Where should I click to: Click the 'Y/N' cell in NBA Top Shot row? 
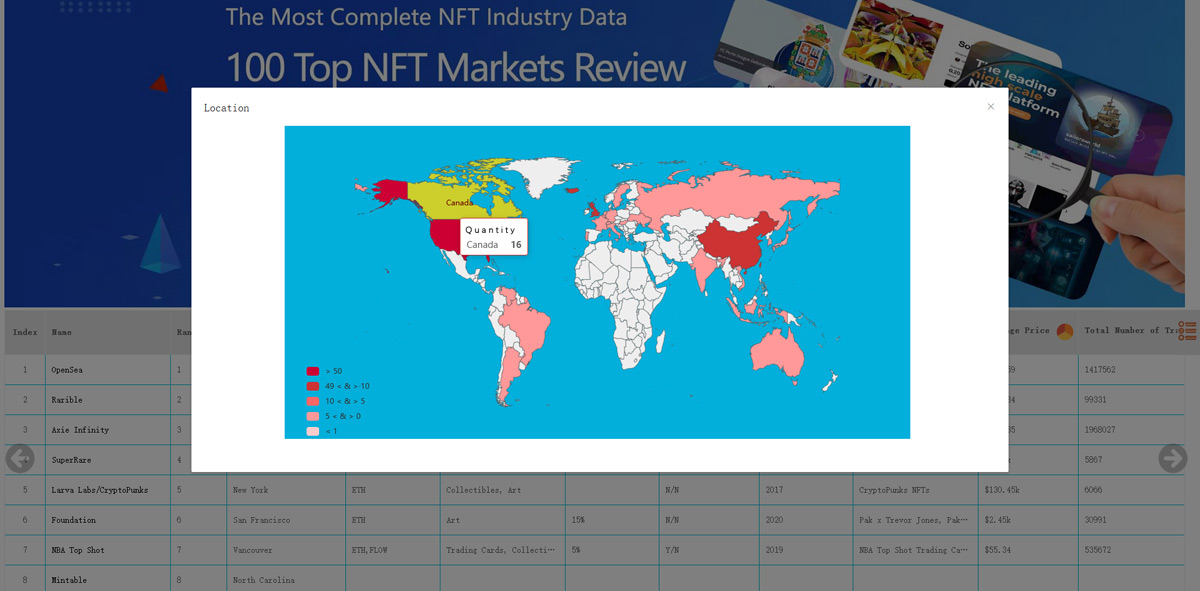click(x=709, y=550)
